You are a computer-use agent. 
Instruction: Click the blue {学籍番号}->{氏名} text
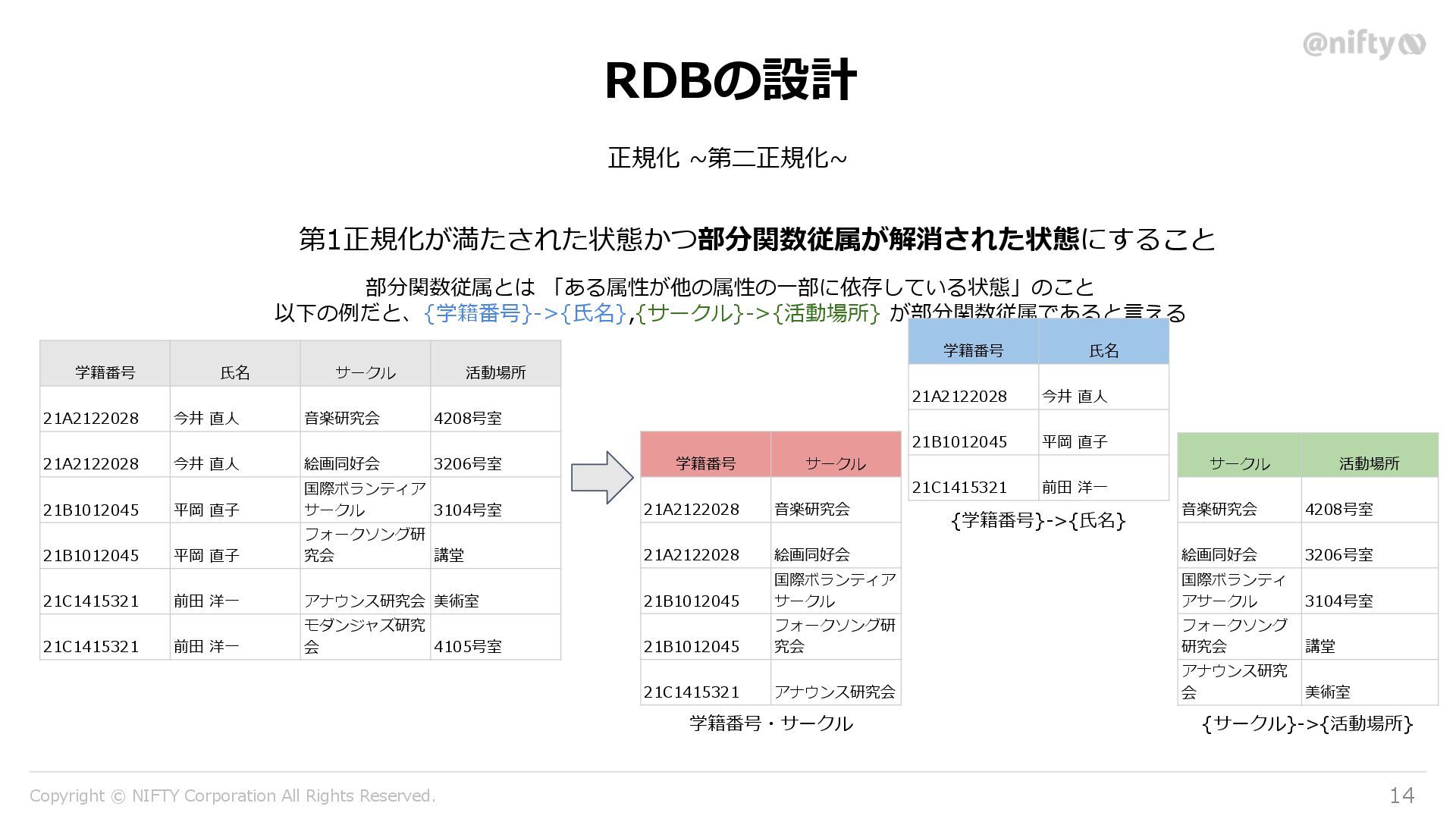point(525,312)
